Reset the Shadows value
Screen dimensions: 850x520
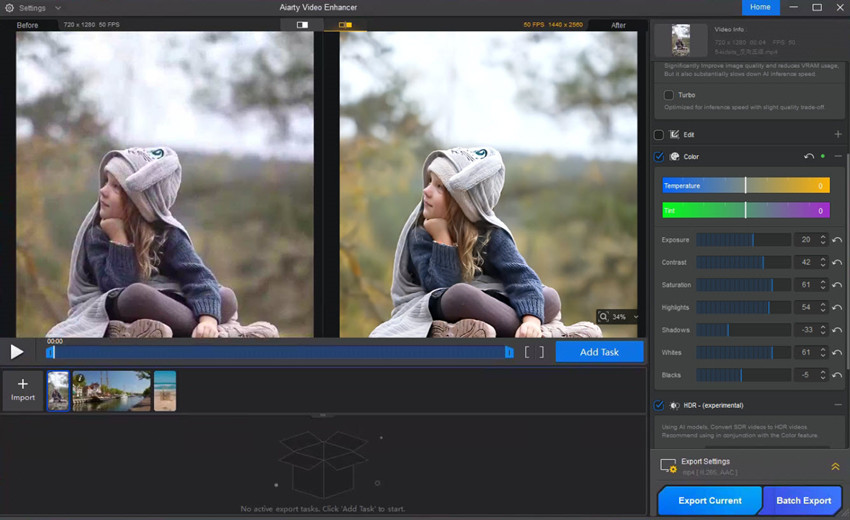(837, 330)
